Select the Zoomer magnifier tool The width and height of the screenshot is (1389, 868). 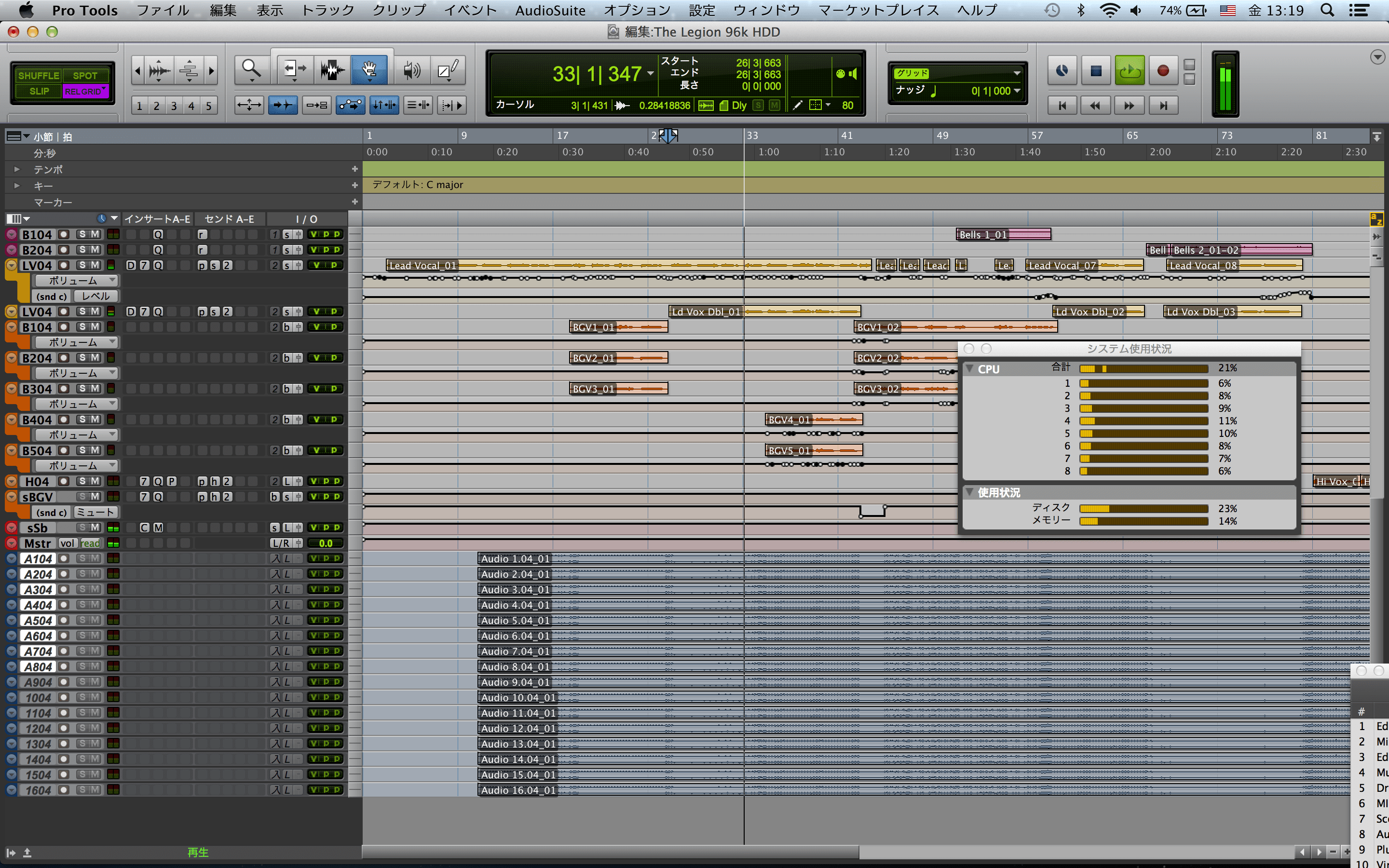click(251, 70)
